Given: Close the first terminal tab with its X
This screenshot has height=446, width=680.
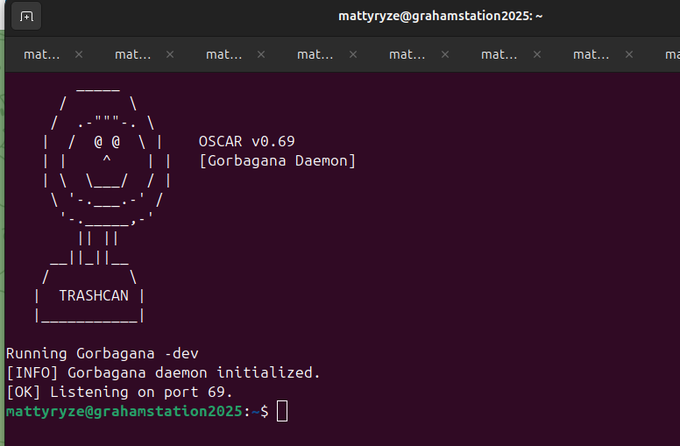Looking at the screenshot, I should (x=78, y=55).
